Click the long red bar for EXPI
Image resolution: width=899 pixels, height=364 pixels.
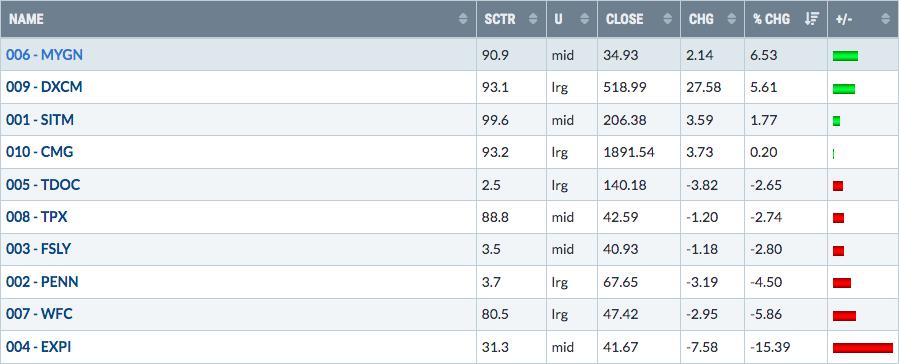(x=863, y=347)
